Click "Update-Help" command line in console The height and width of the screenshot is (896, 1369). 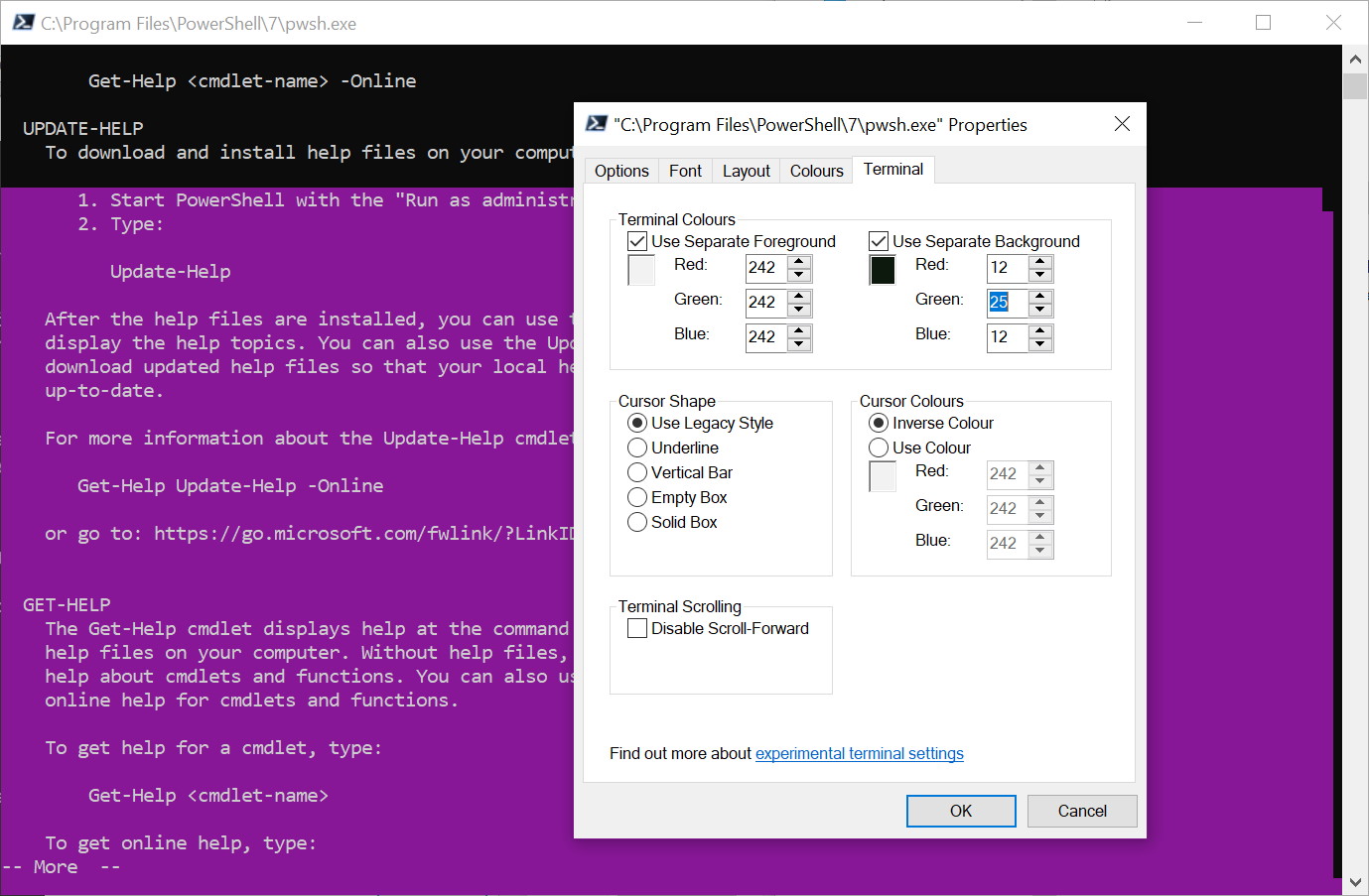coord(170,272)
